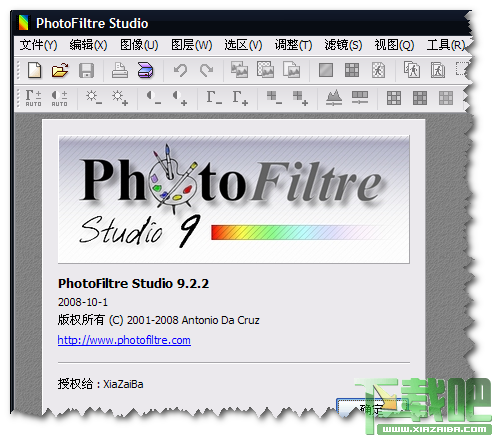The width and height of the screenshot is (492, 435).
Task: Click the plain gray square icon
Action: click(326, 70)
